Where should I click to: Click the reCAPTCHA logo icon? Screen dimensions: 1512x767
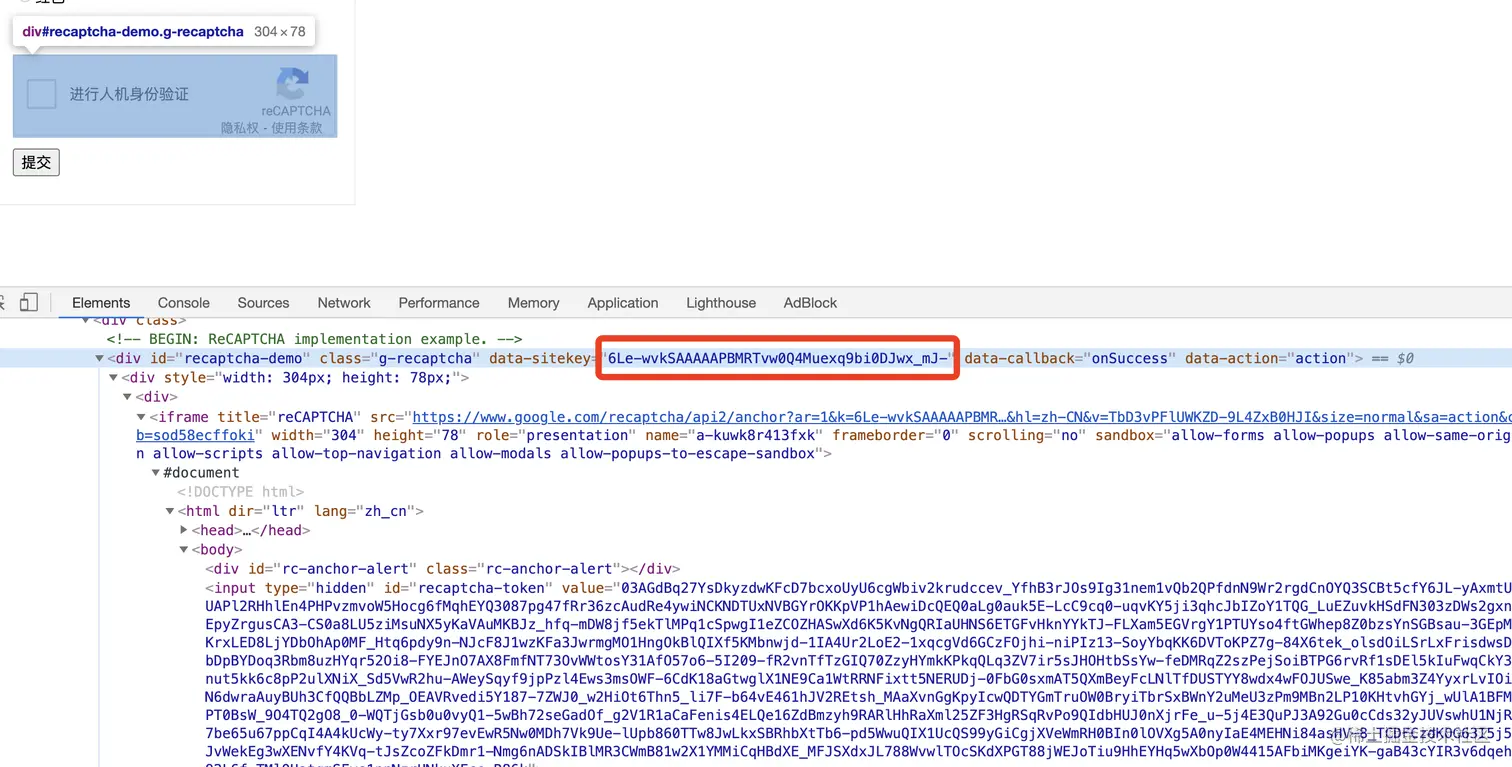(x=293, y=84)
